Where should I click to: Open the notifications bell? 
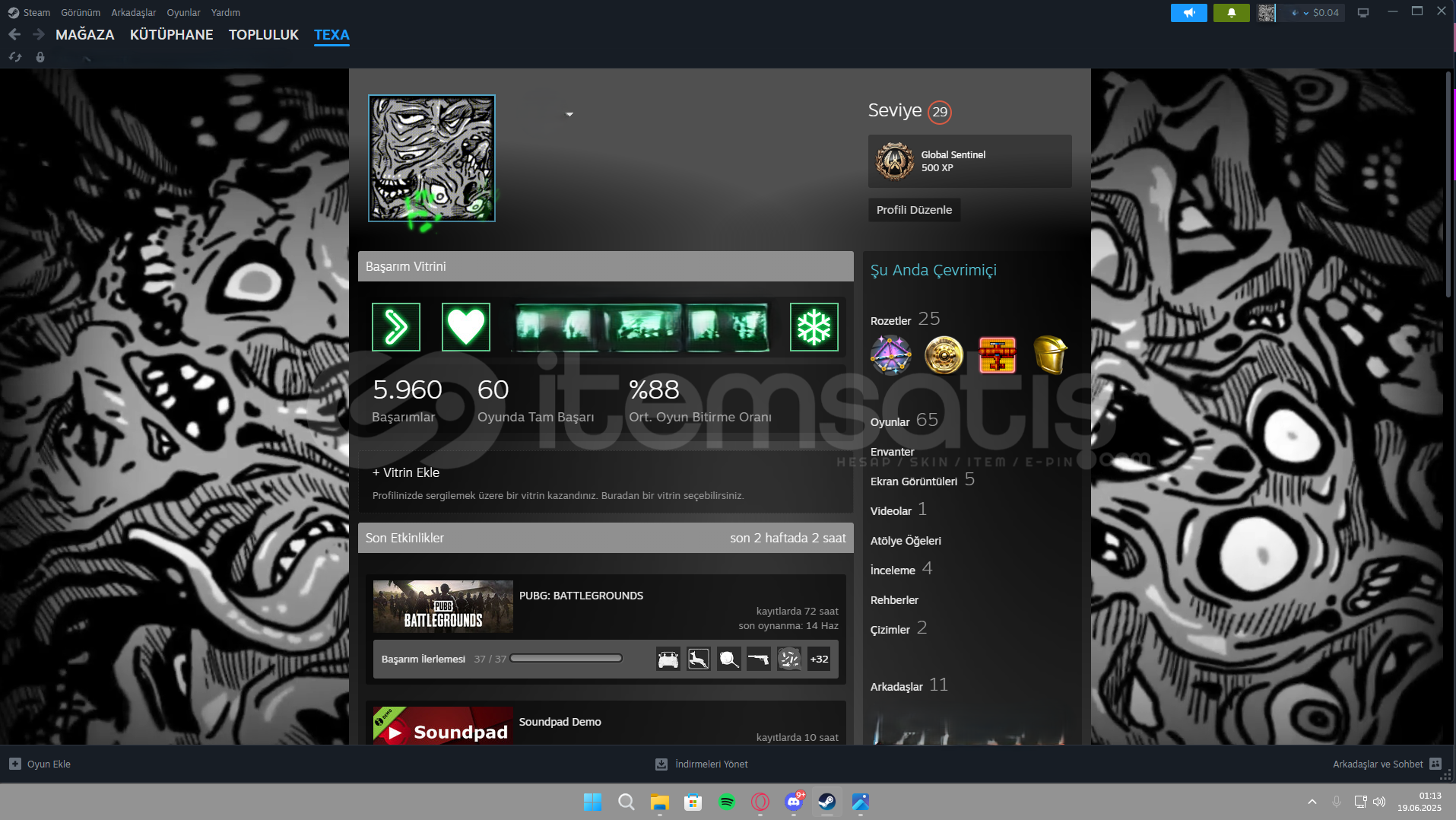pos(1231,12)
